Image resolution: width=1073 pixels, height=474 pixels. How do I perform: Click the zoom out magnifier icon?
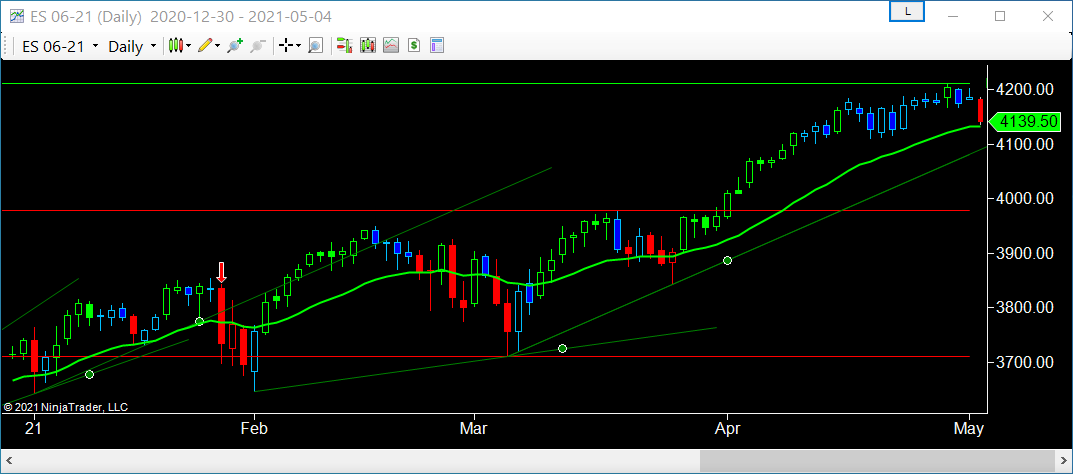coord(257,46)
